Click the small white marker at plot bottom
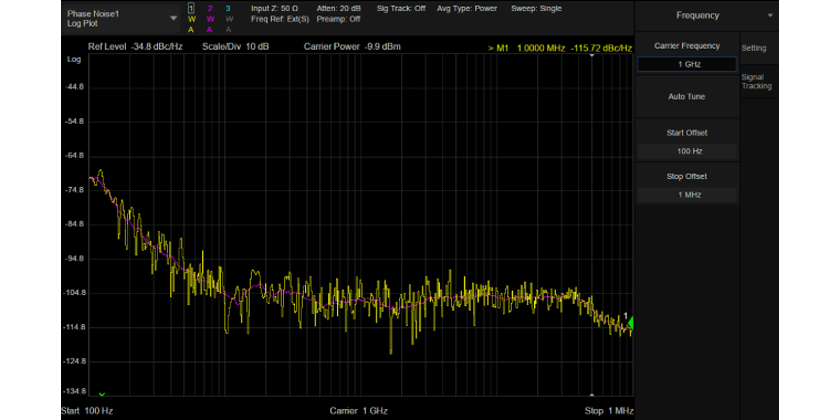840x420 pixels. pyautogui.click(x=594, y=394)
